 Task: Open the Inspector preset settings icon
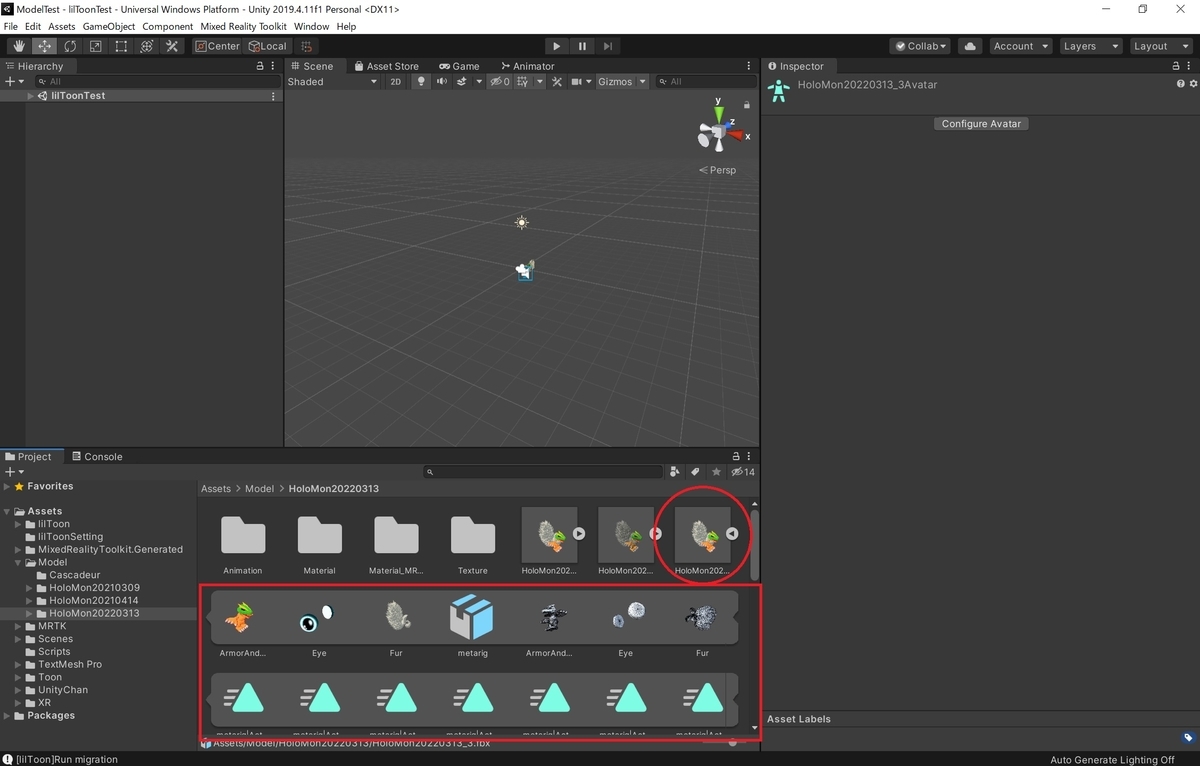coord(1192,85)
